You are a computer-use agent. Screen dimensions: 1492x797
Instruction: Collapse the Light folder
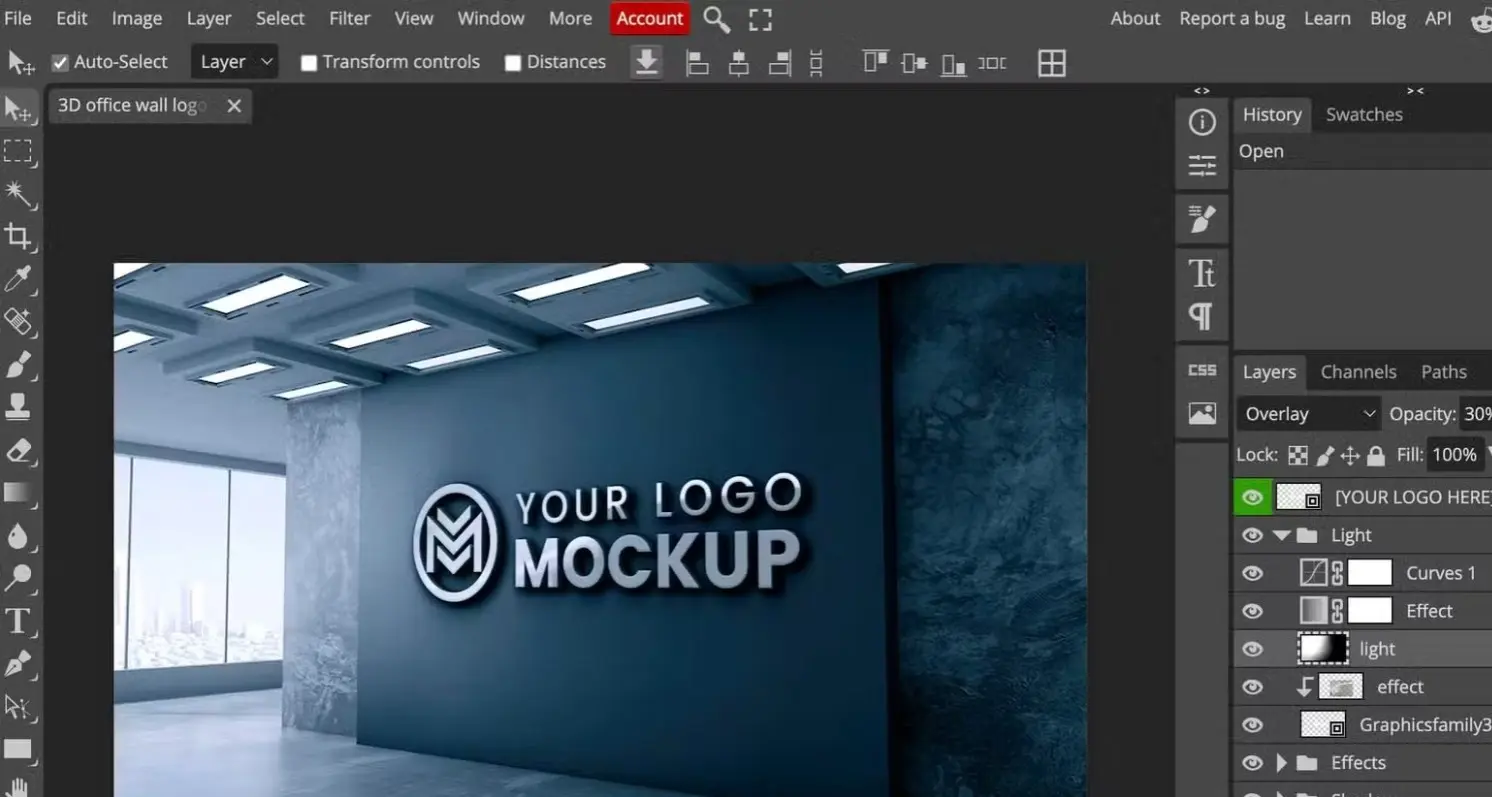(x=1281, y=535)
